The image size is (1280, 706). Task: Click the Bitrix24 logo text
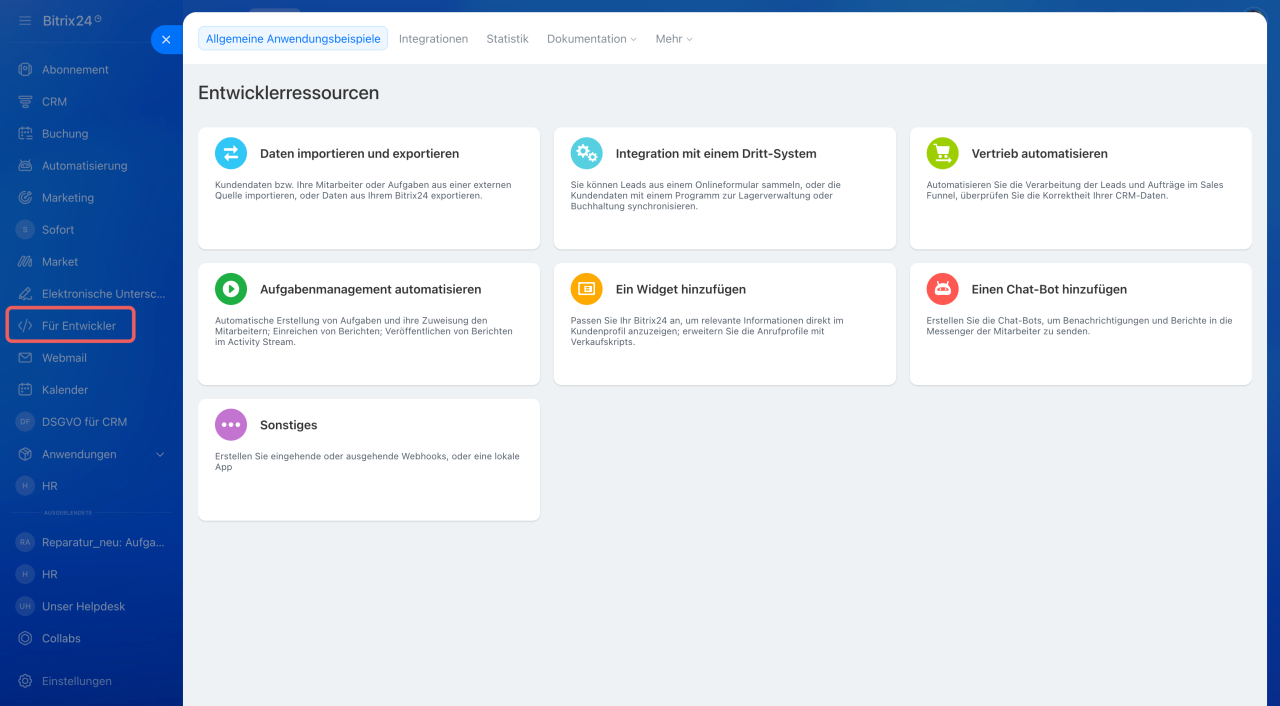(x=72, y=20)
